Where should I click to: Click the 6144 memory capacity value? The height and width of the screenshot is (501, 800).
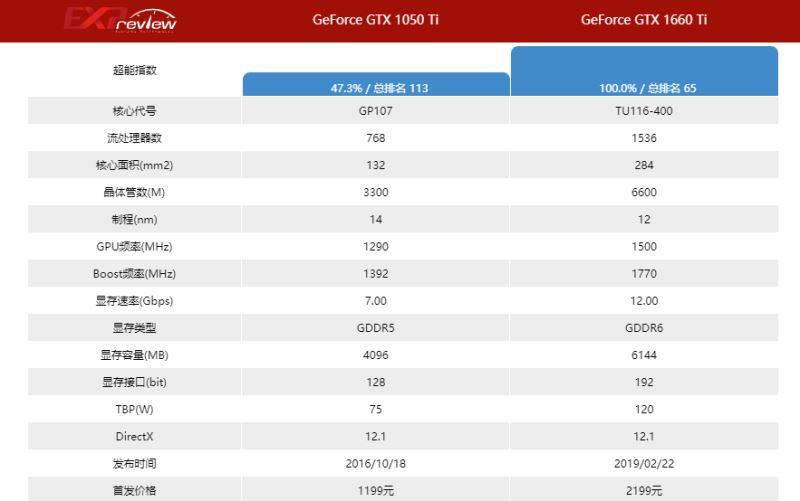click(644, 355)
